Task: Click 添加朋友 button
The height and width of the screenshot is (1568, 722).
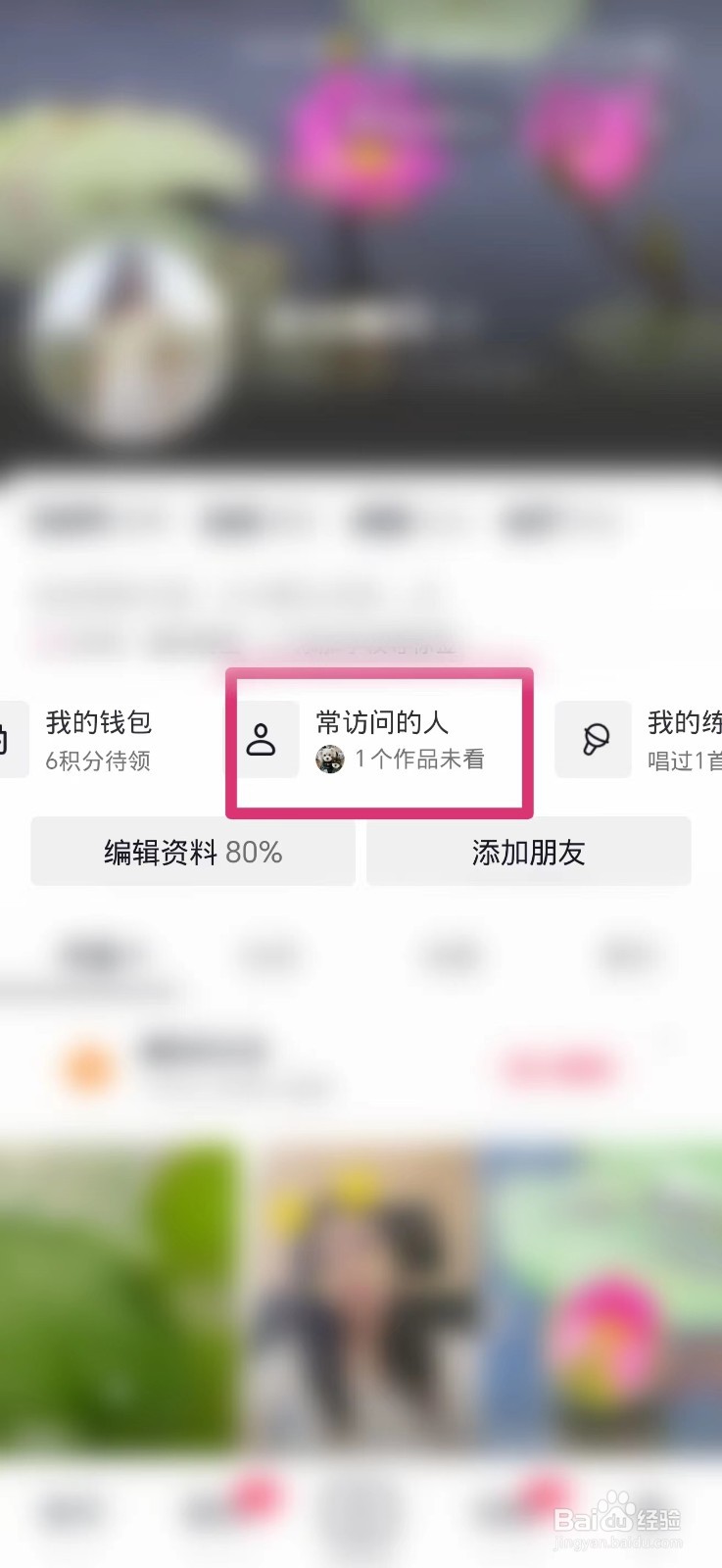Action: pos(529,852)
